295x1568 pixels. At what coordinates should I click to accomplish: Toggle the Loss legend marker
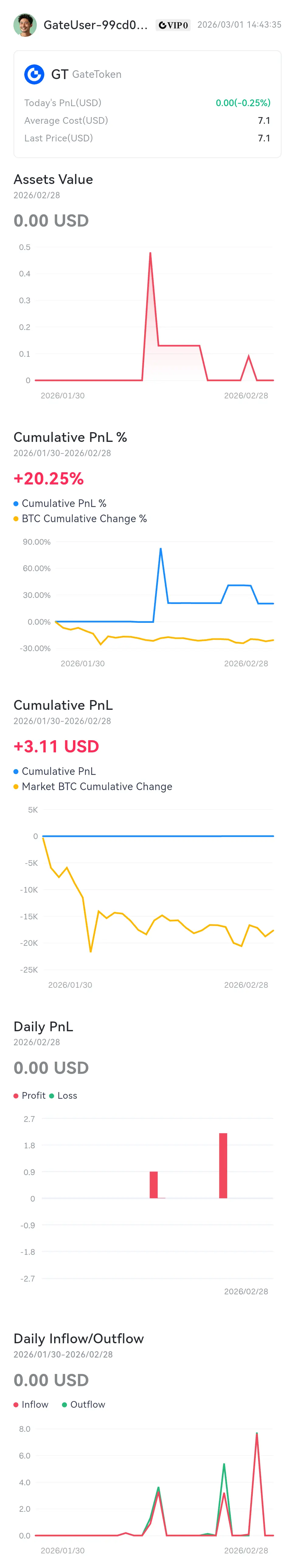coord(51,1096)
